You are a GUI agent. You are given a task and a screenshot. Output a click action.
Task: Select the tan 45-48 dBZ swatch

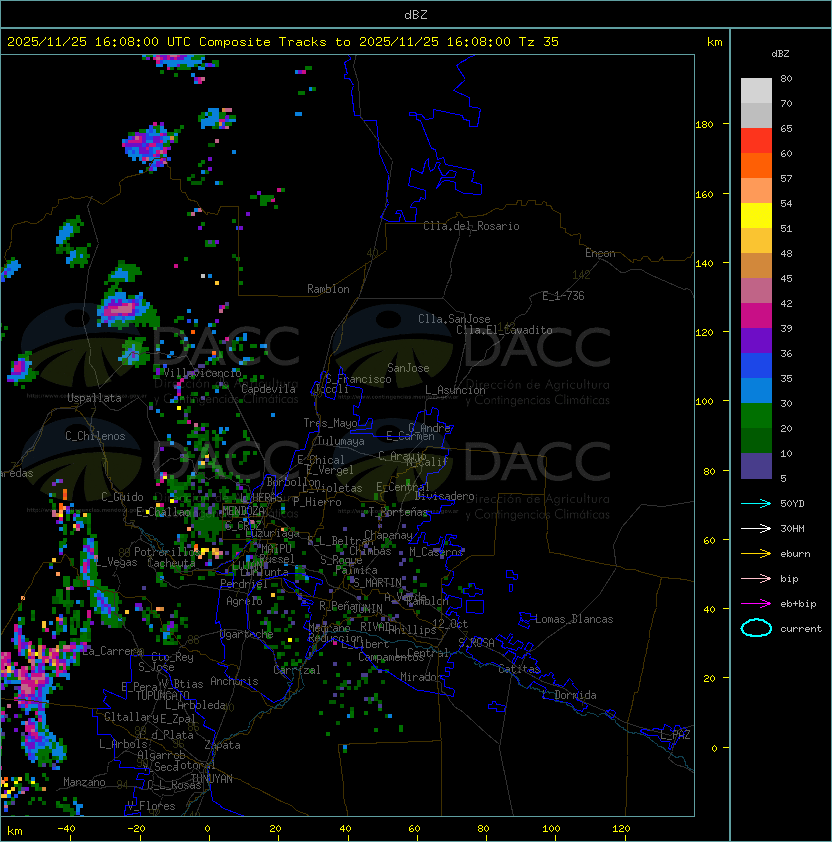point(756,265)
